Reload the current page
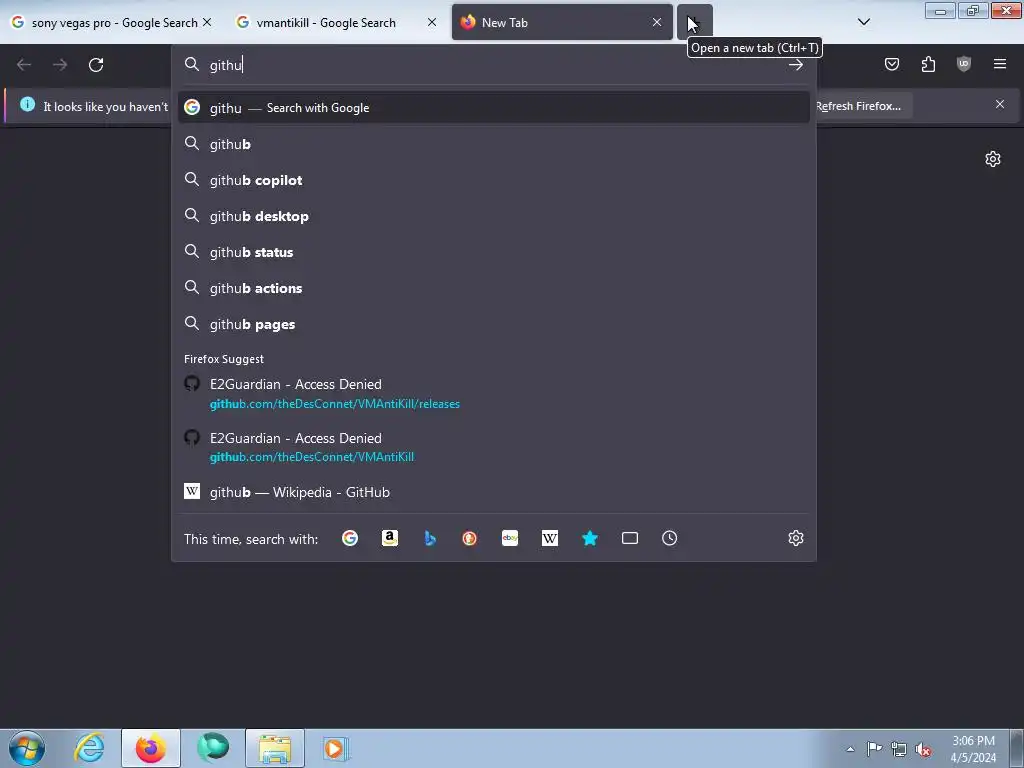 point(96,65)
